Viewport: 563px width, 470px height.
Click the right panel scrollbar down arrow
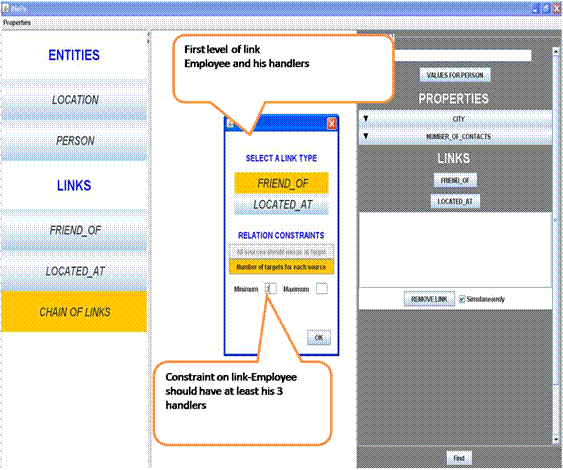(555, 440)
